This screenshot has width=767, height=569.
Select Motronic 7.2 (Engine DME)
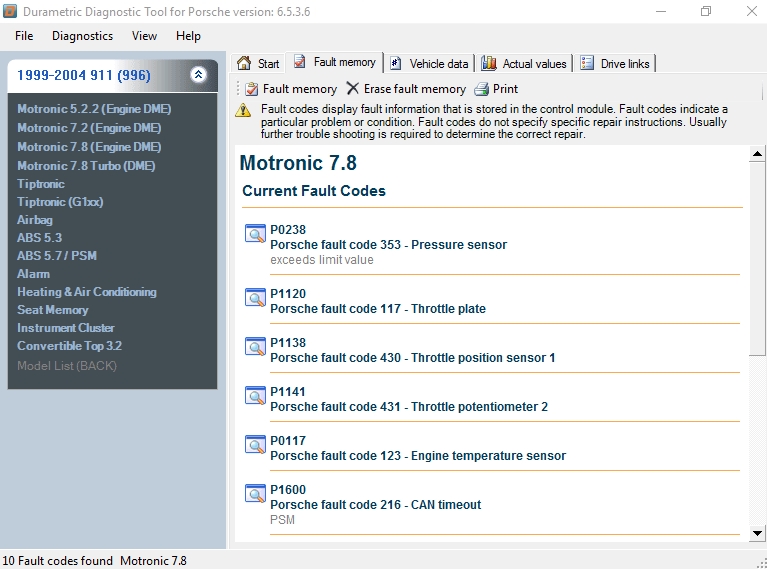tap(89, 128)
